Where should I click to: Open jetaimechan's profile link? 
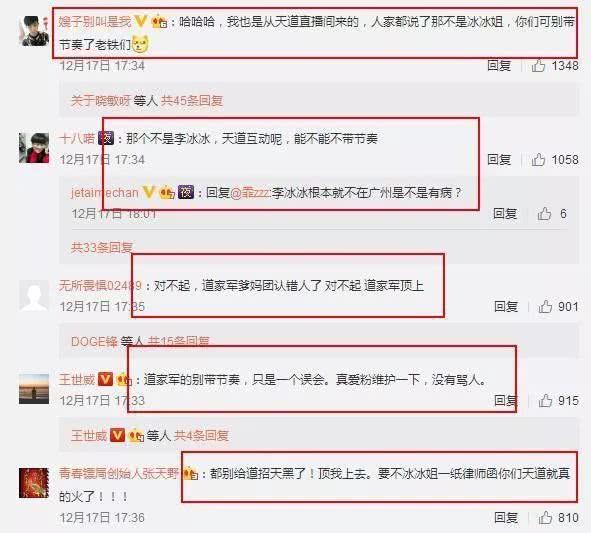(x=105, y=193)
